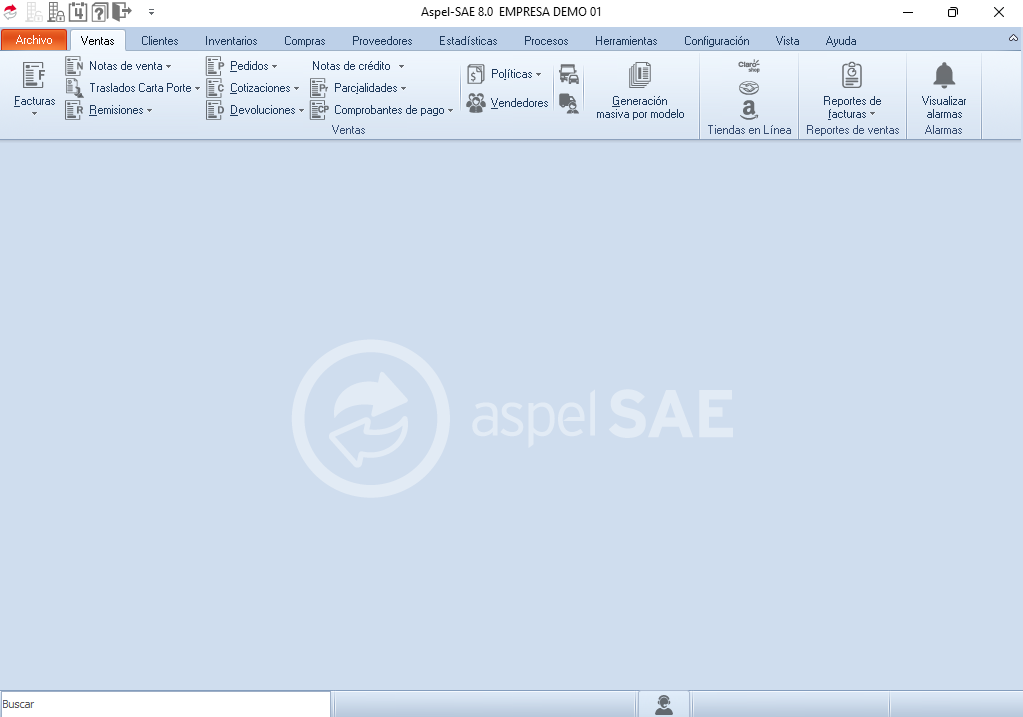Click the Visualizar alarmas bell icon

(x=944, y=76)
